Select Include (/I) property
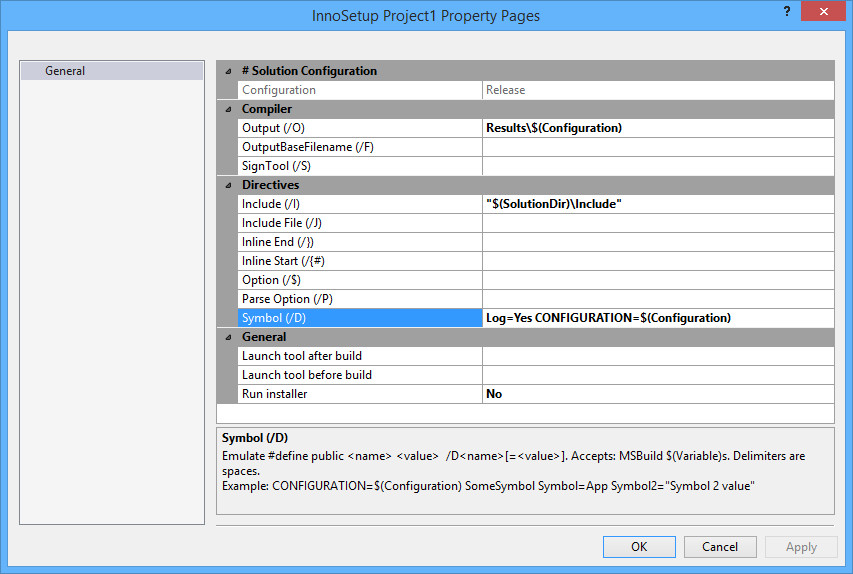 [360, 205]
